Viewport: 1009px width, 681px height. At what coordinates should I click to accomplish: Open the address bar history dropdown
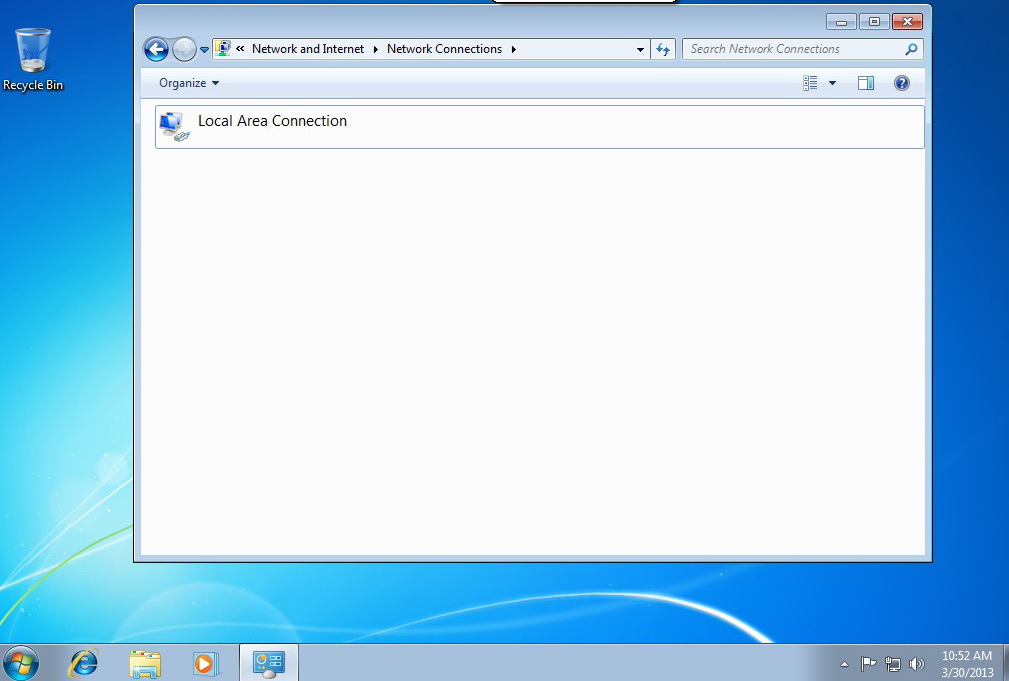(x=640, y=49)
